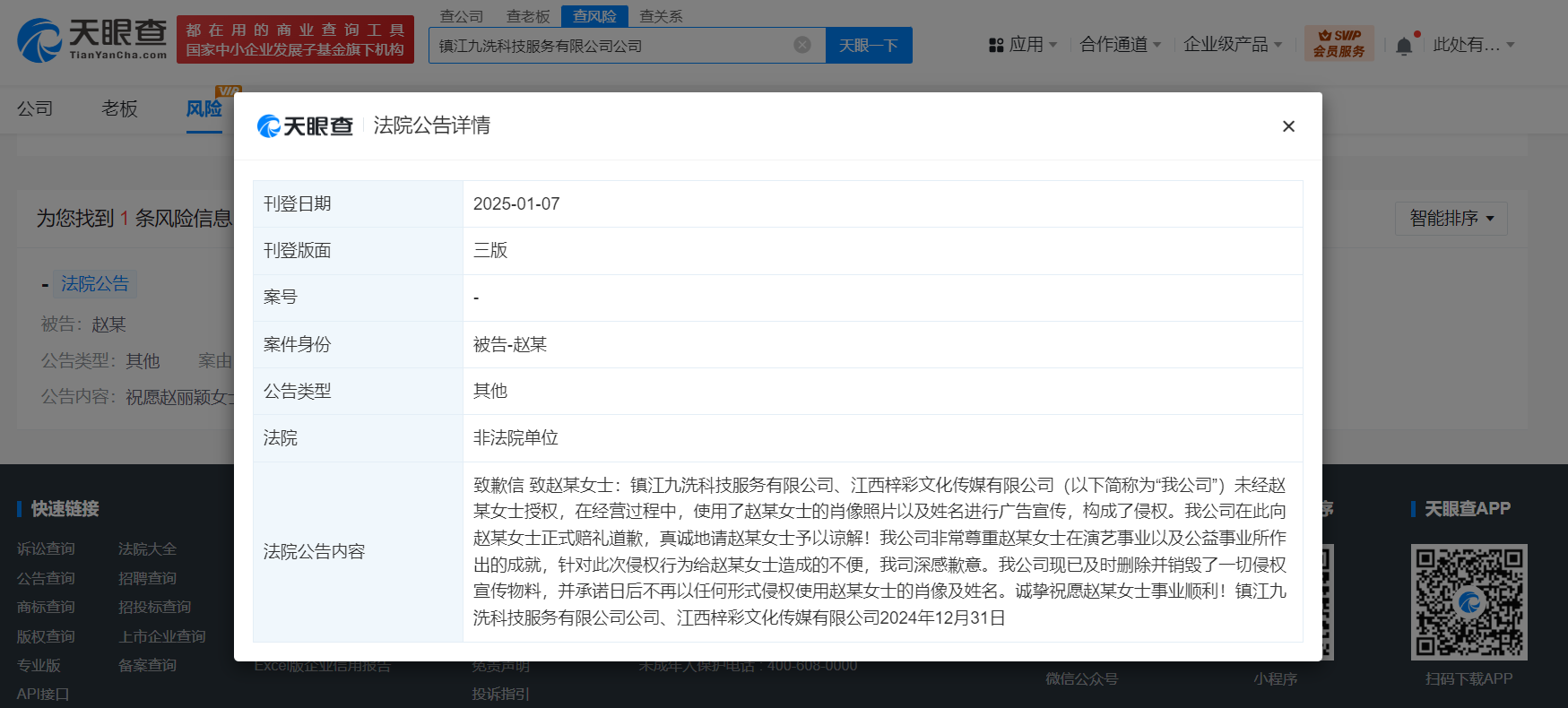Select the 查风险 search tab
Viewport: 1568px width, 708px height.
click(594, 16)
